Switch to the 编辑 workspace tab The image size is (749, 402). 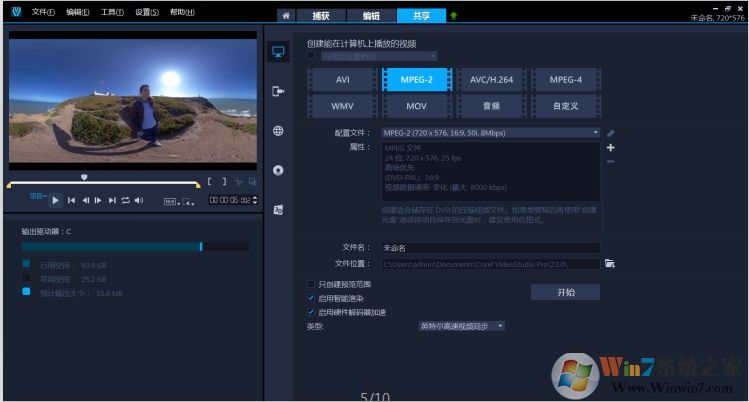[x=371, y=16]
